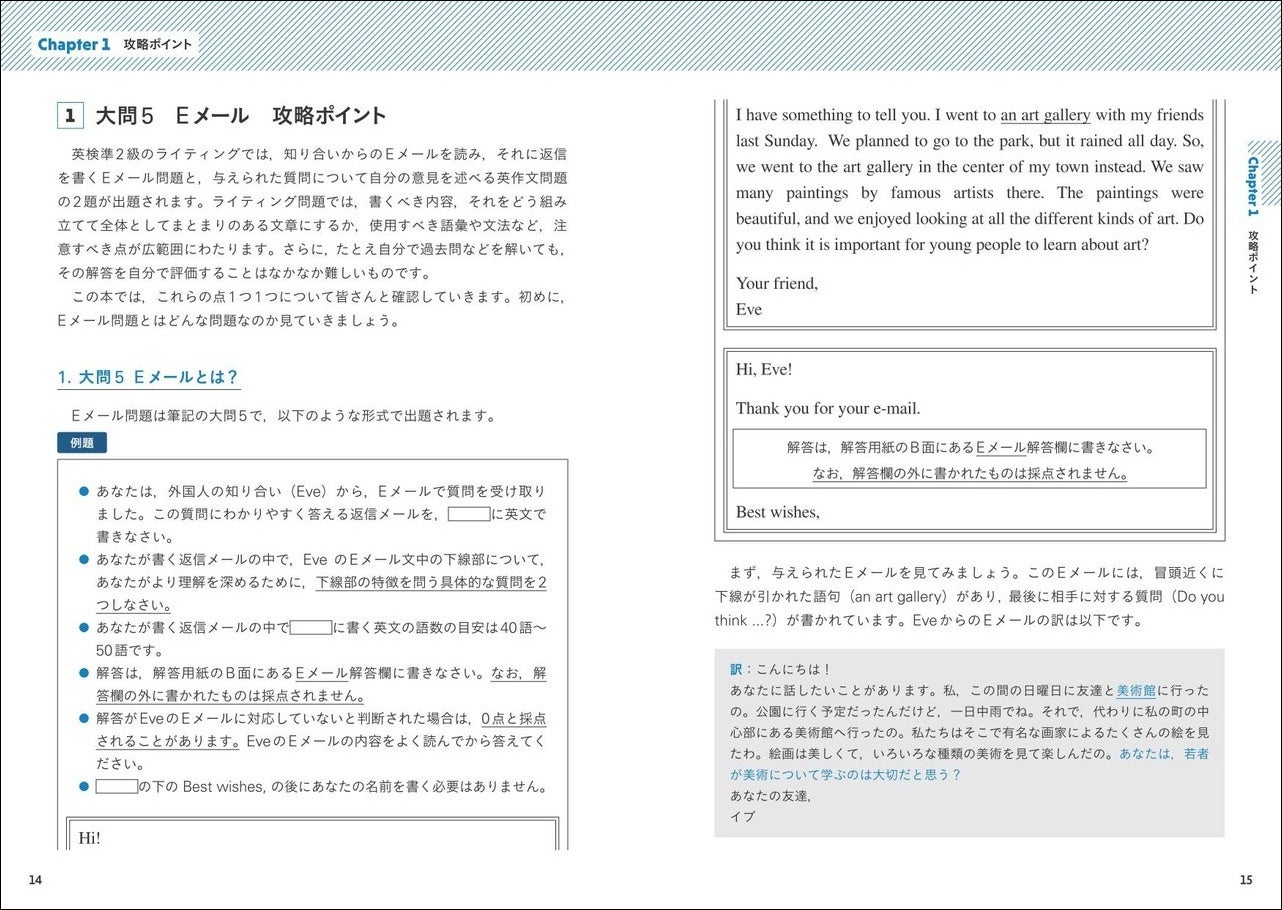Click 'Thank you for your e-mail.' line

coord(828,408)
